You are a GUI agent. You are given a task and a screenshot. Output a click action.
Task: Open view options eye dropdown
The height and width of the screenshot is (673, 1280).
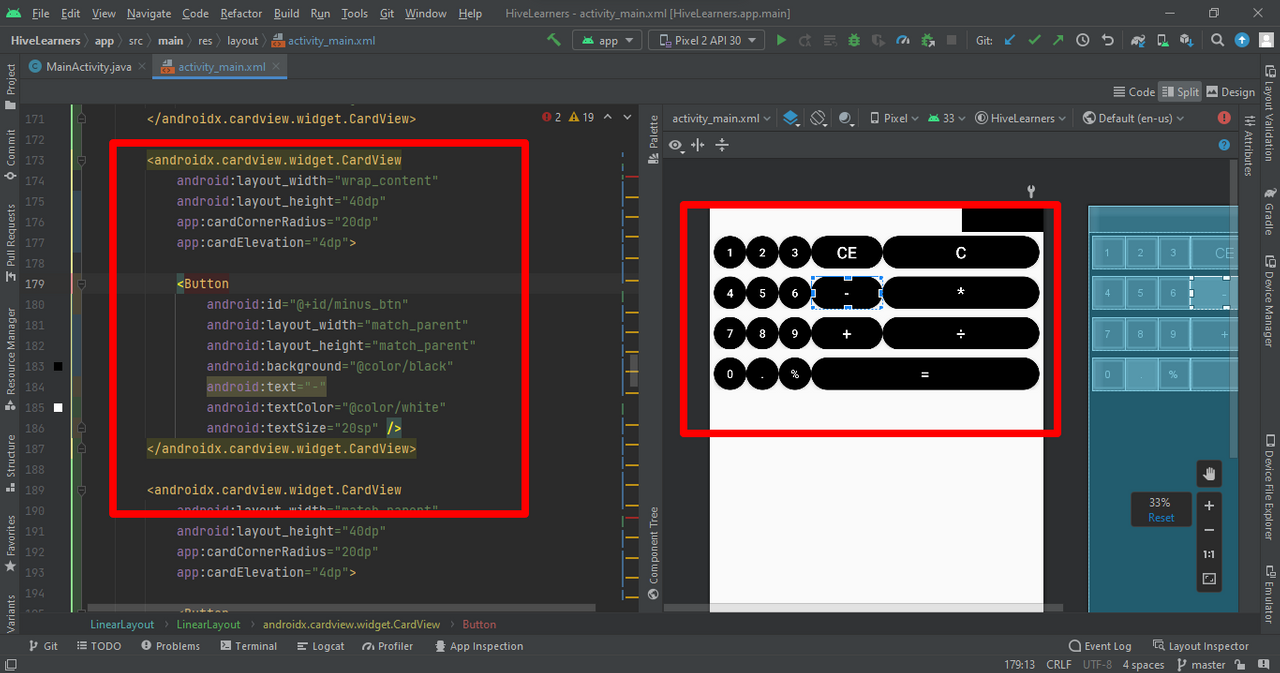[677, 145]
